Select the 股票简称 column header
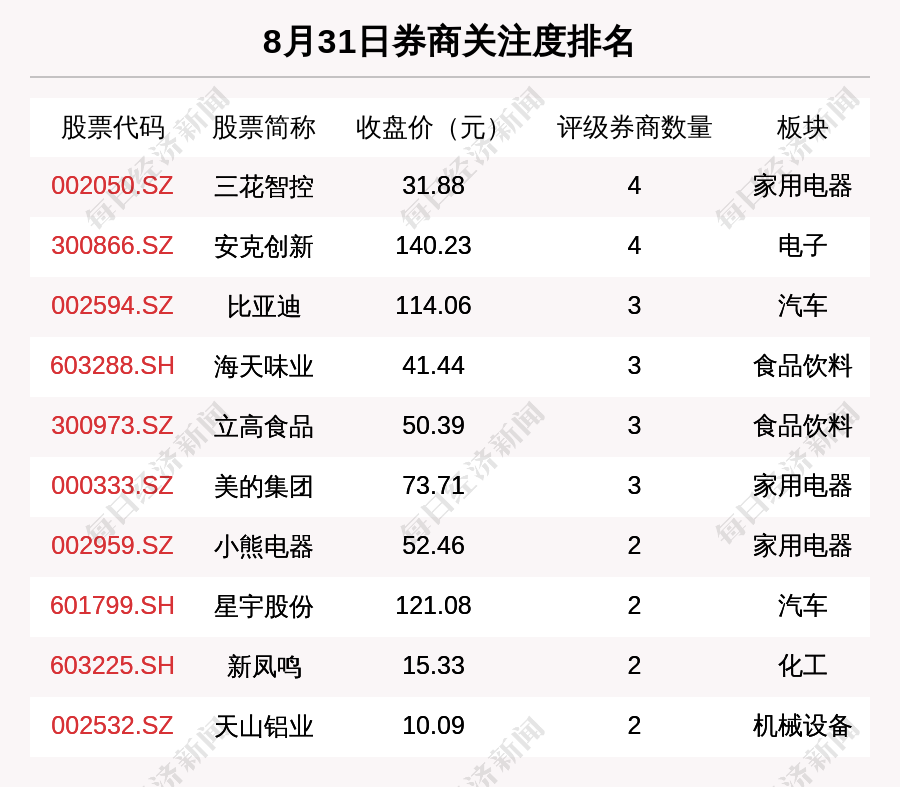Image resolution: width=900 pixels, height=787 pixels. coord(263,127)
